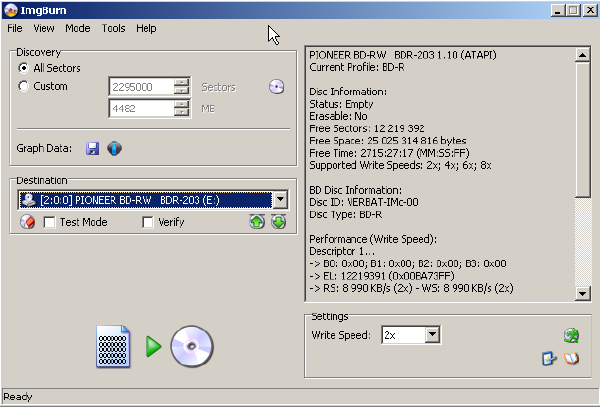Click the erase disc icon near Test Mode

point(28,222)
